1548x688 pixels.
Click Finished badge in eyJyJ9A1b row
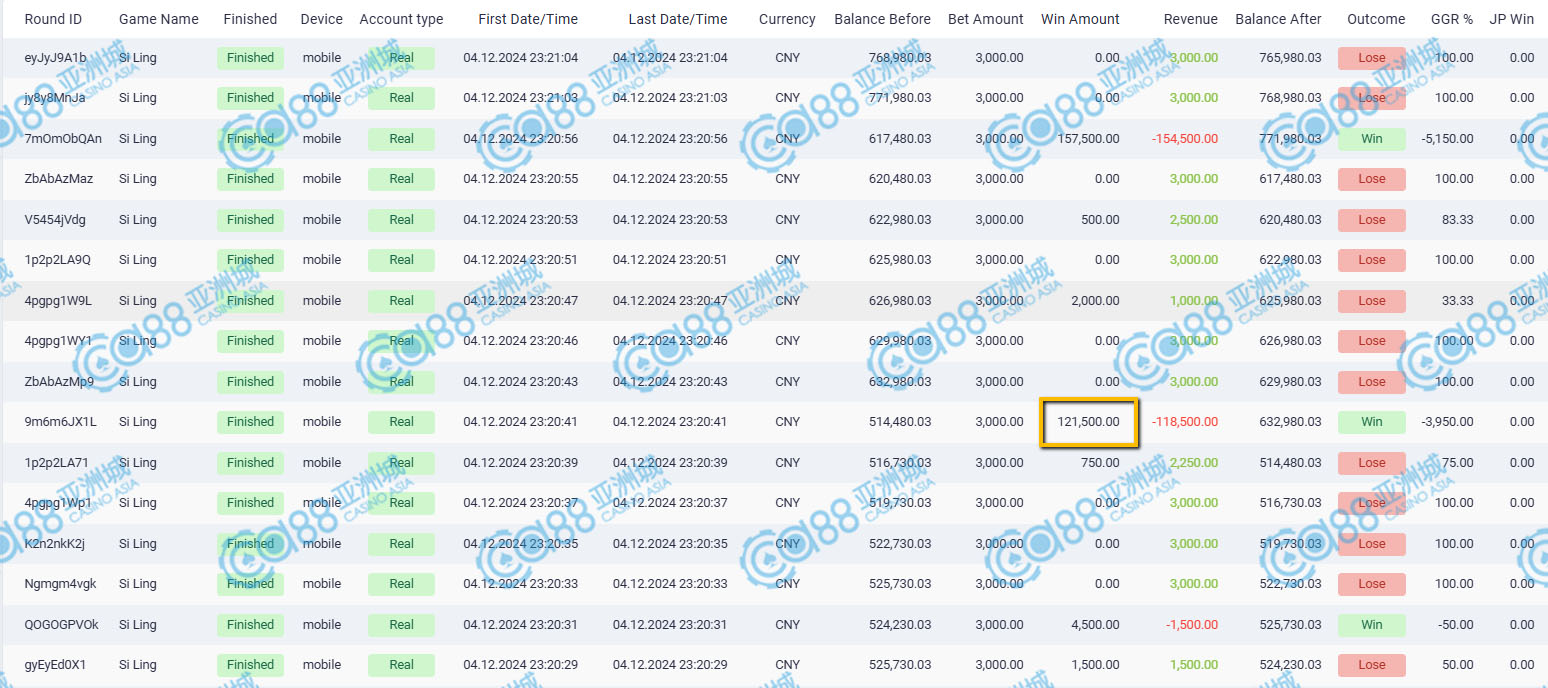coord(250,58)
